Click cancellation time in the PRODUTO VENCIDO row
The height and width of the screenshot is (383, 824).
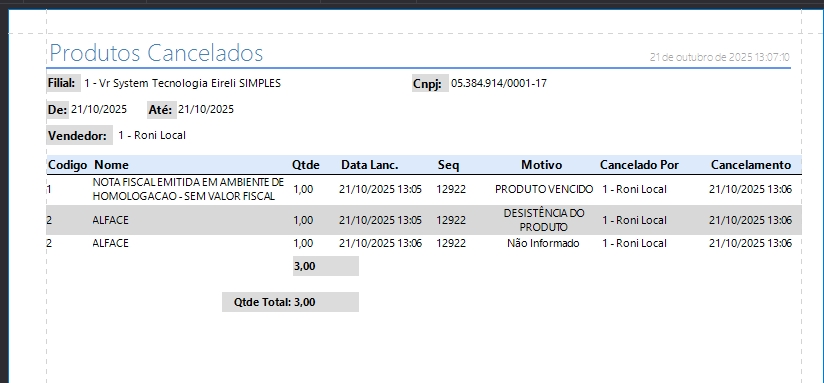click(x=750, y=189)
